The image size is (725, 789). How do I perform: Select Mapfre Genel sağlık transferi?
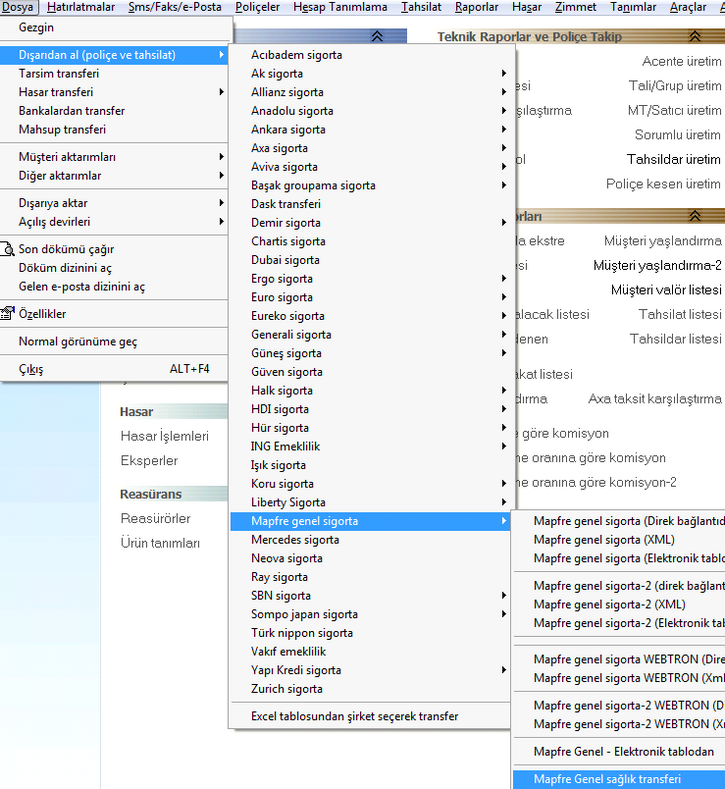[x=607, y=780]
